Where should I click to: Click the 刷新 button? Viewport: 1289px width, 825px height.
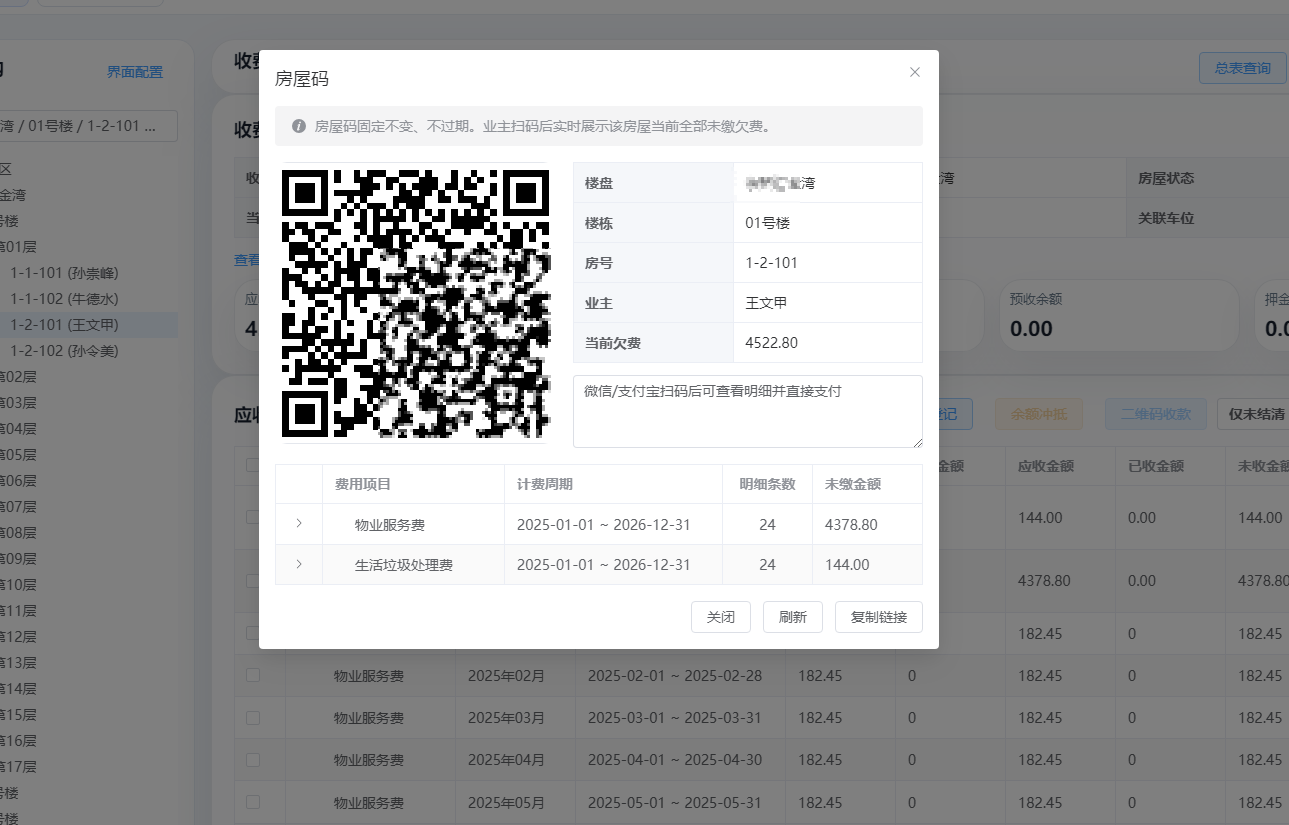click(x=793, y=617)
